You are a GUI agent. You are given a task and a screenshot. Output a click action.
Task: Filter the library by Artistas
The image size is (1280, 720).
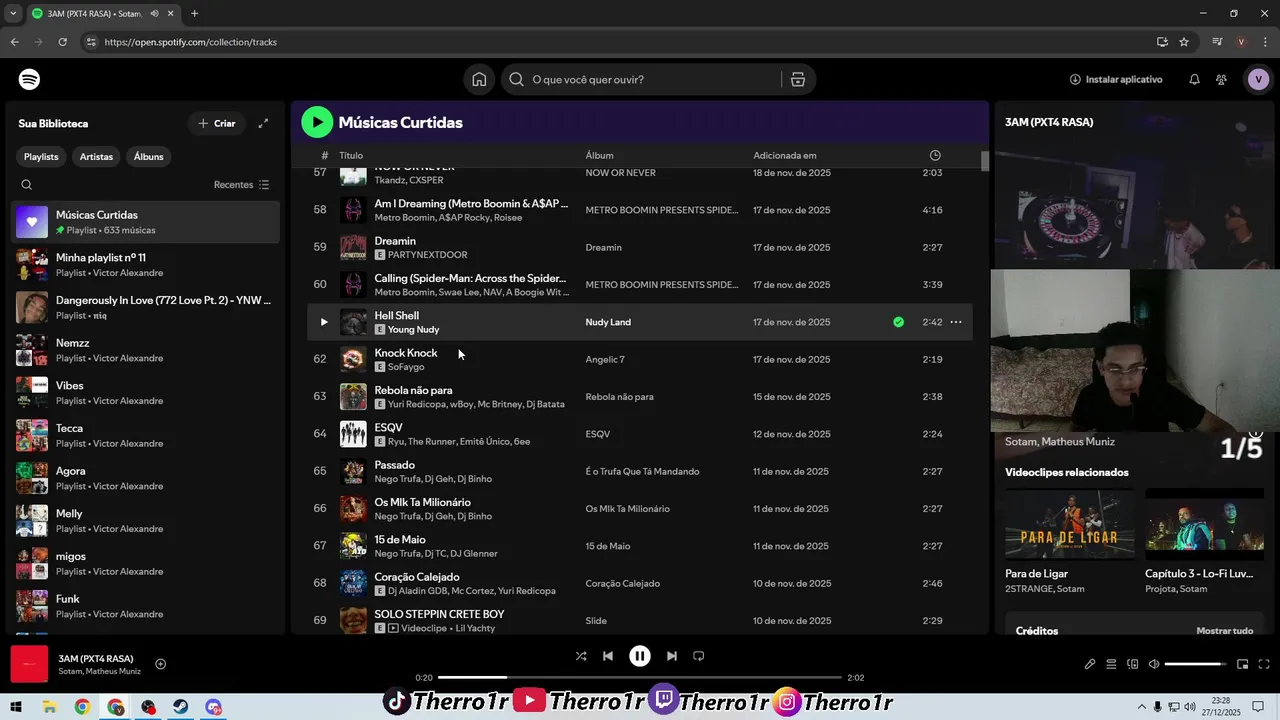coord(97,156)
